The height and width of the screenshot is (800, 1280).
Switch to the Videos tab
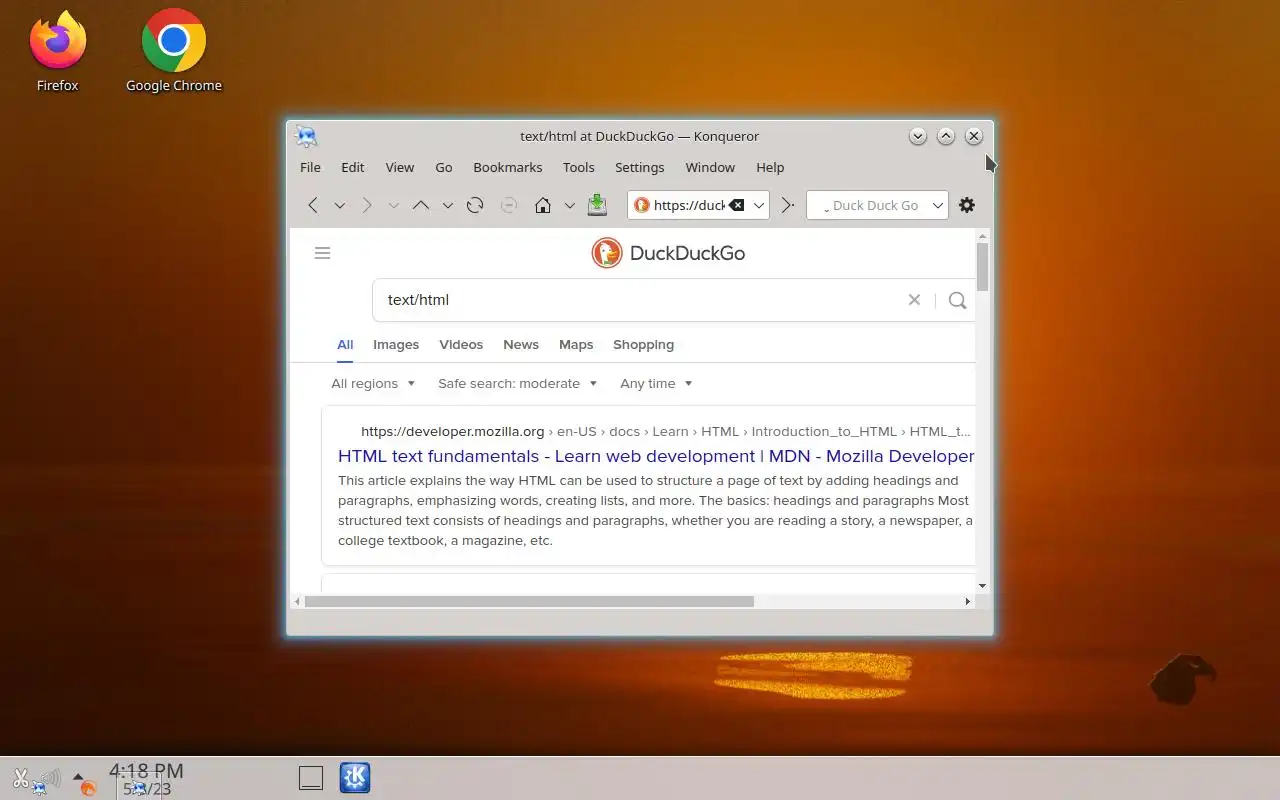461,344
